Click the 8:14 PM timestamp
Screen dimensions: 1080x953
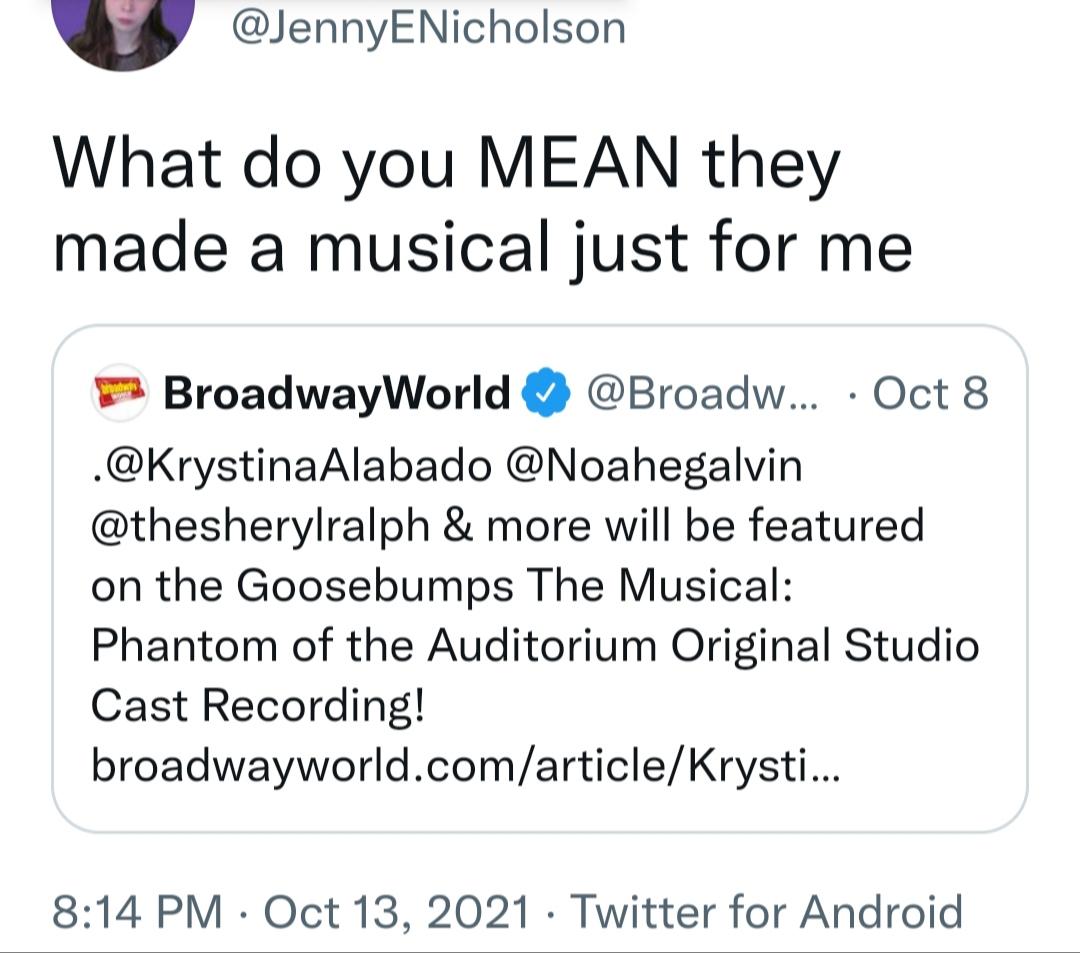[137, 912]
